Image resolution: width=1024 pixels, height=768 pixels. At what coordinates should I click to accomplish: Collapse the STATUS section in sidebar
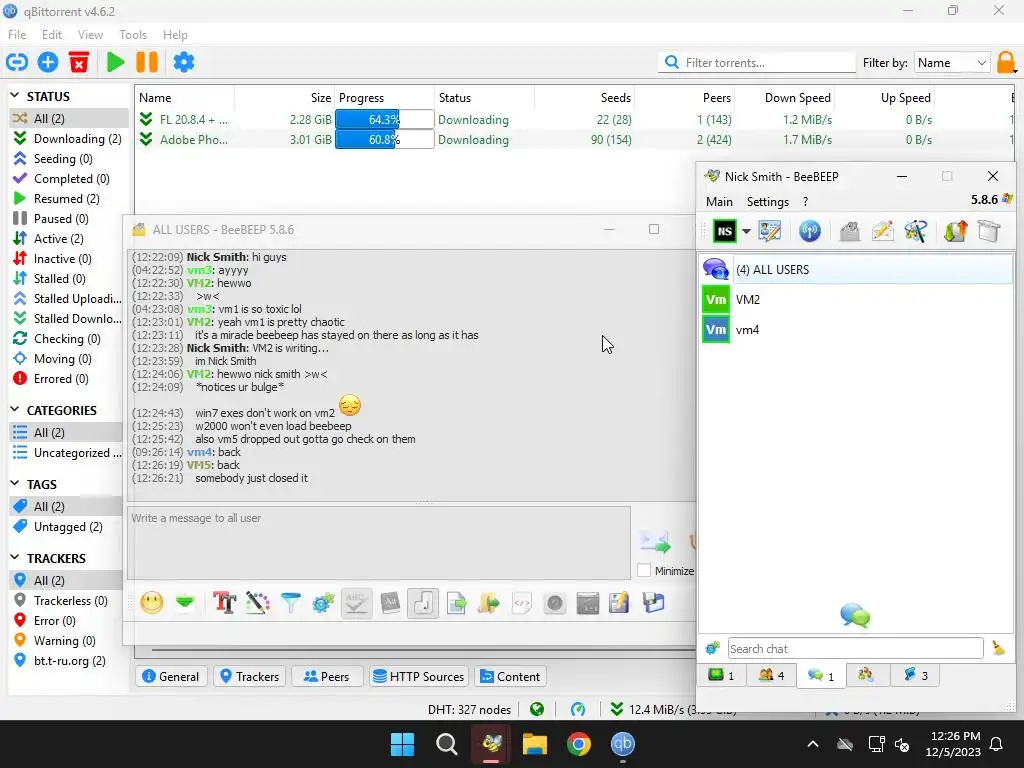pos(15,96)
